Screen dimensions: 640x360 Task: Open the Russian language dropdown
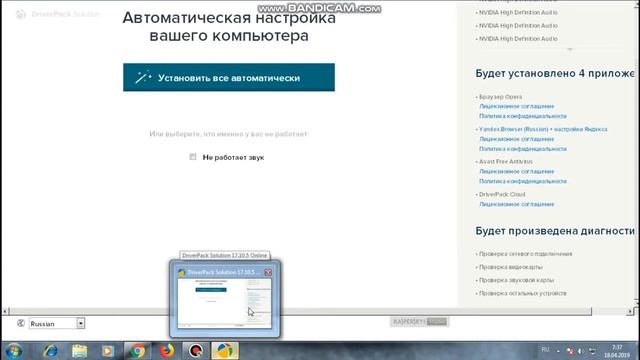[57, 324]
